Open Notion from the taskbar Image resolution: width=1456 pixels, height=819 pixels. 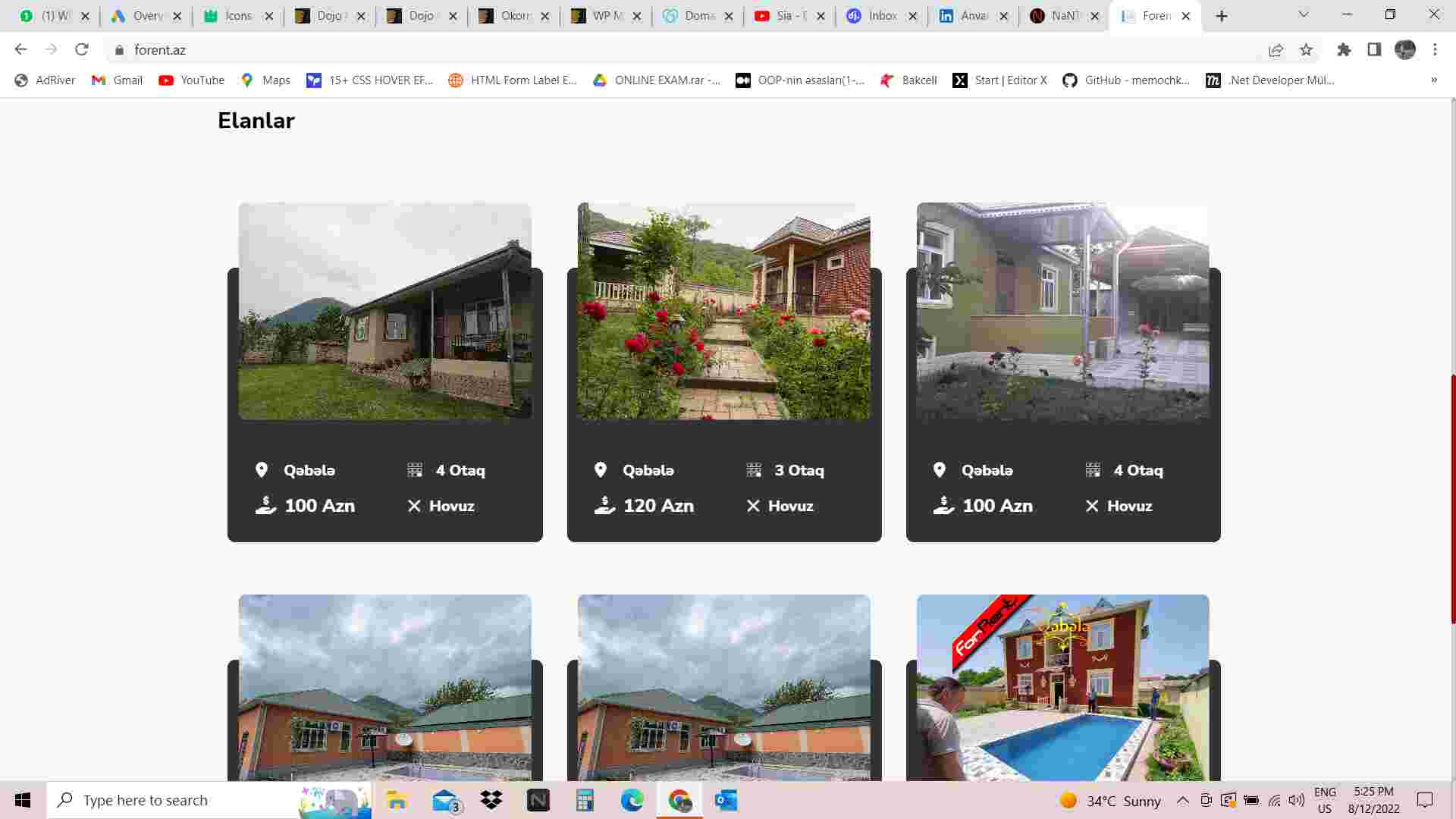coord(538,800)
